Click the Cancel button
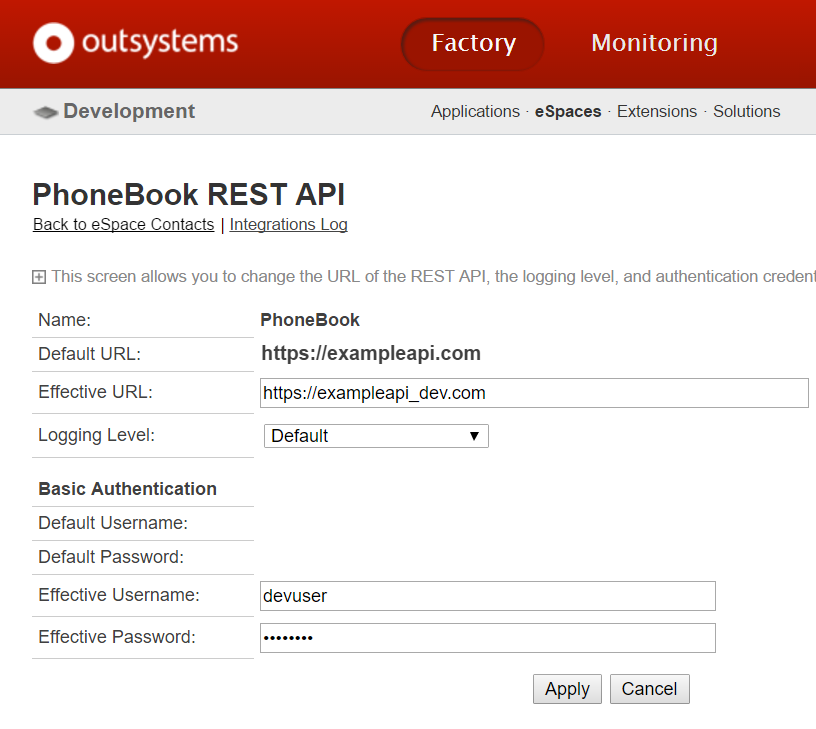This screenshot has width=816, height=729. click(649, 689)
